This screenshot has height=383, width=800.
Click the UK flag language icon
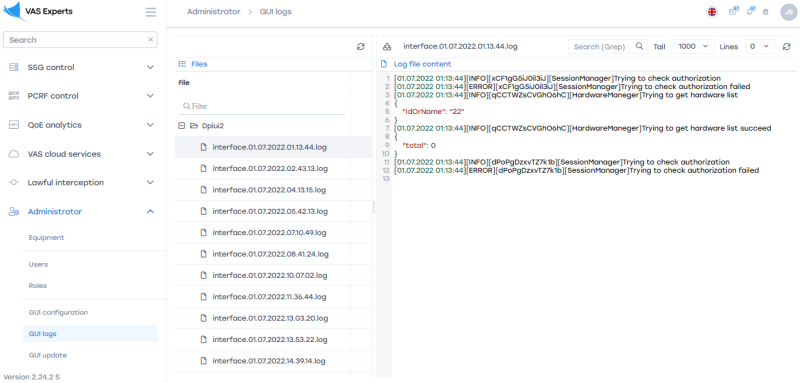712,12
